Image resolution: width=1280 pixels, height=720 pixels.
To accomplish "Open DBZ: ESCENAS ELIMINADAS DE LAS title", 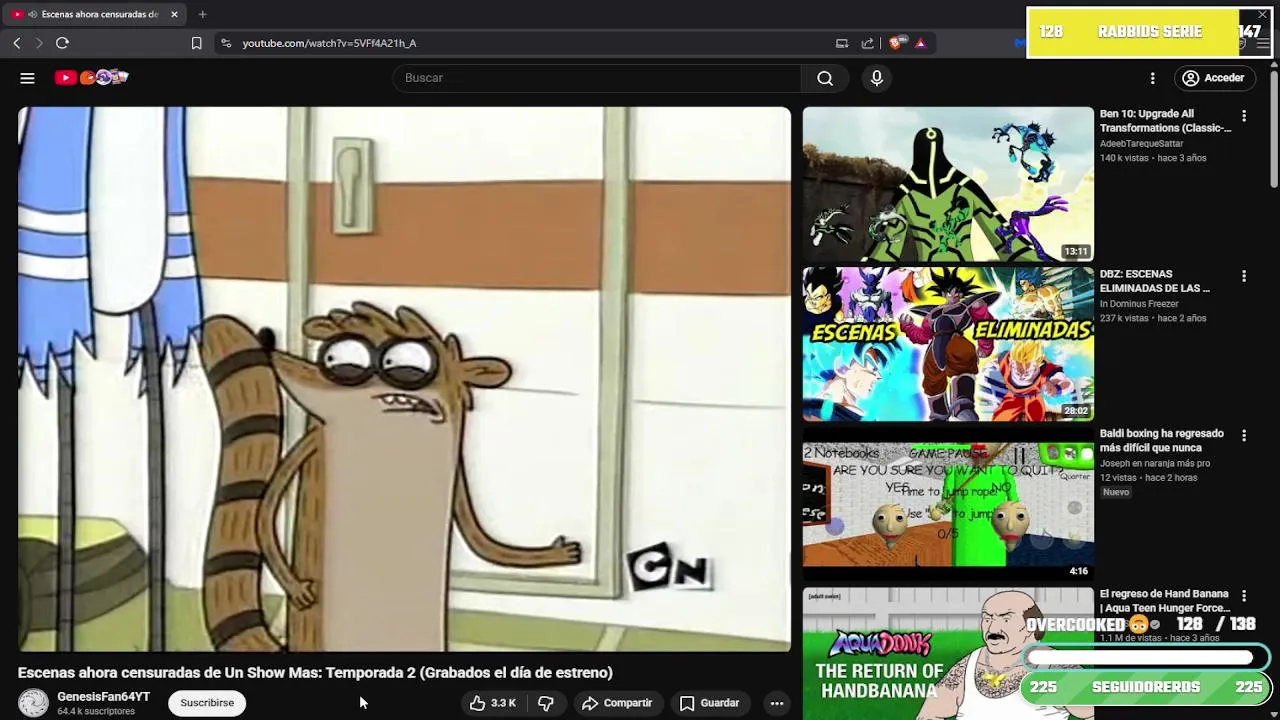I will pyautogui.click(x=1155, y=281).
